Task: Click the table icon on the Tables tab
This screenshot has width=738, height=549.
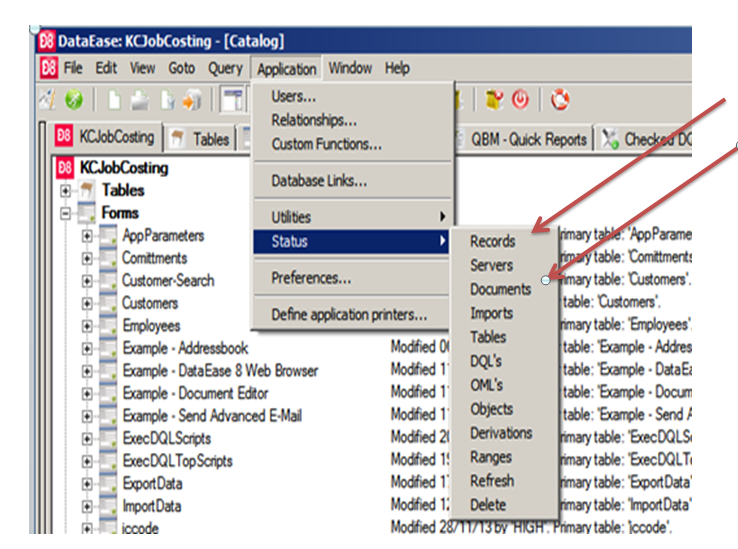Action: pos(177,138)
